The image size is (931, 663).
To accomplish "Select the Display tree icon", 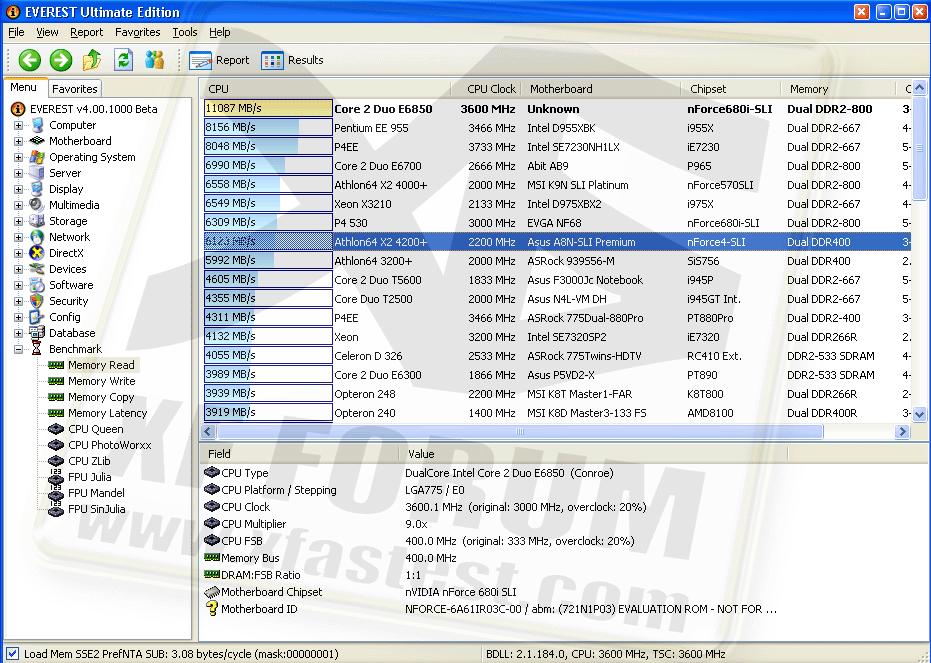I will coord(37,189).
